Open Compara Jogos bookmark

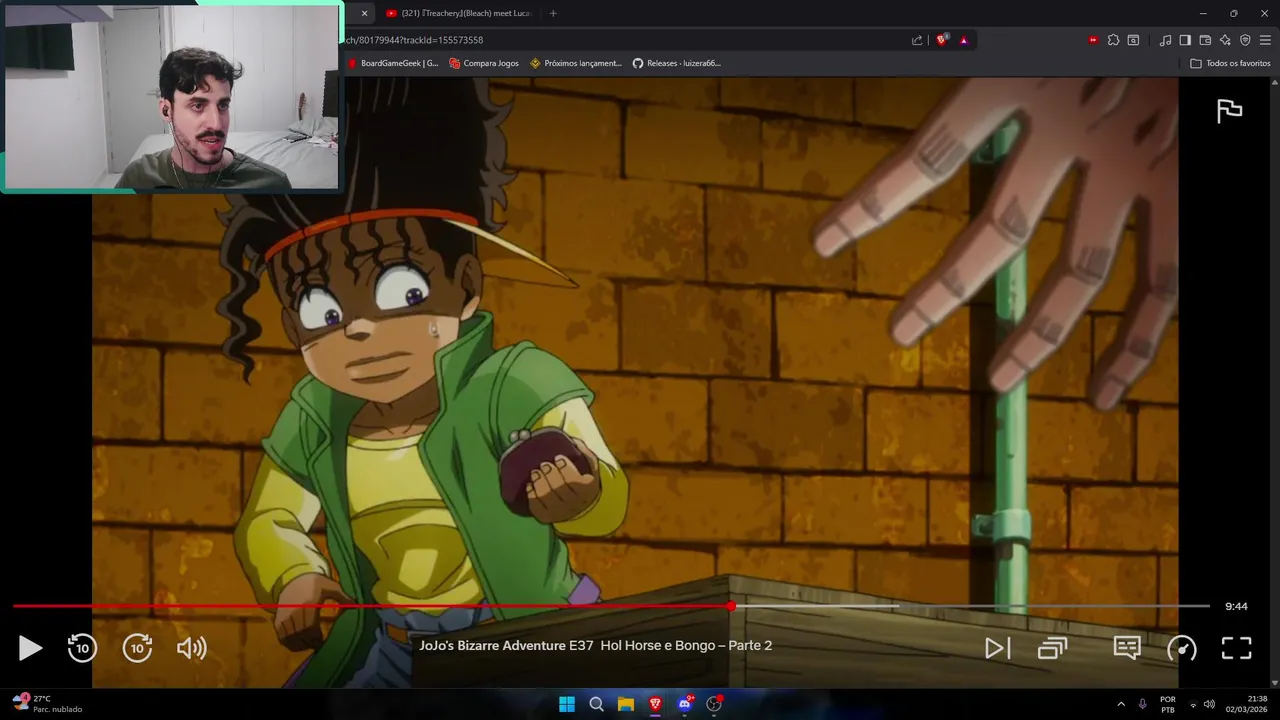click(484, 63)
